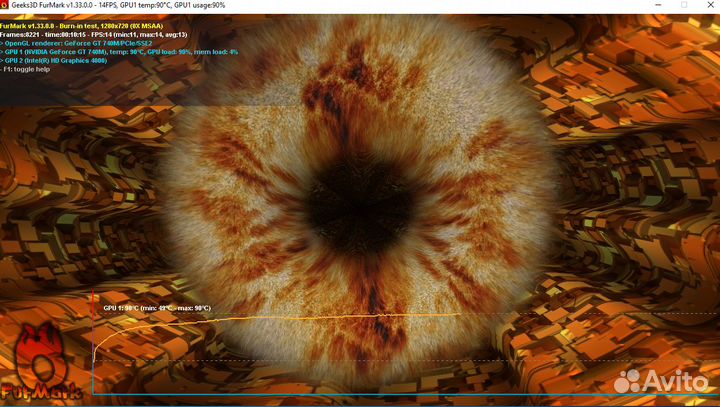
Task: Click the Geeks3D app icon in title bar
Action: (7, 5)
